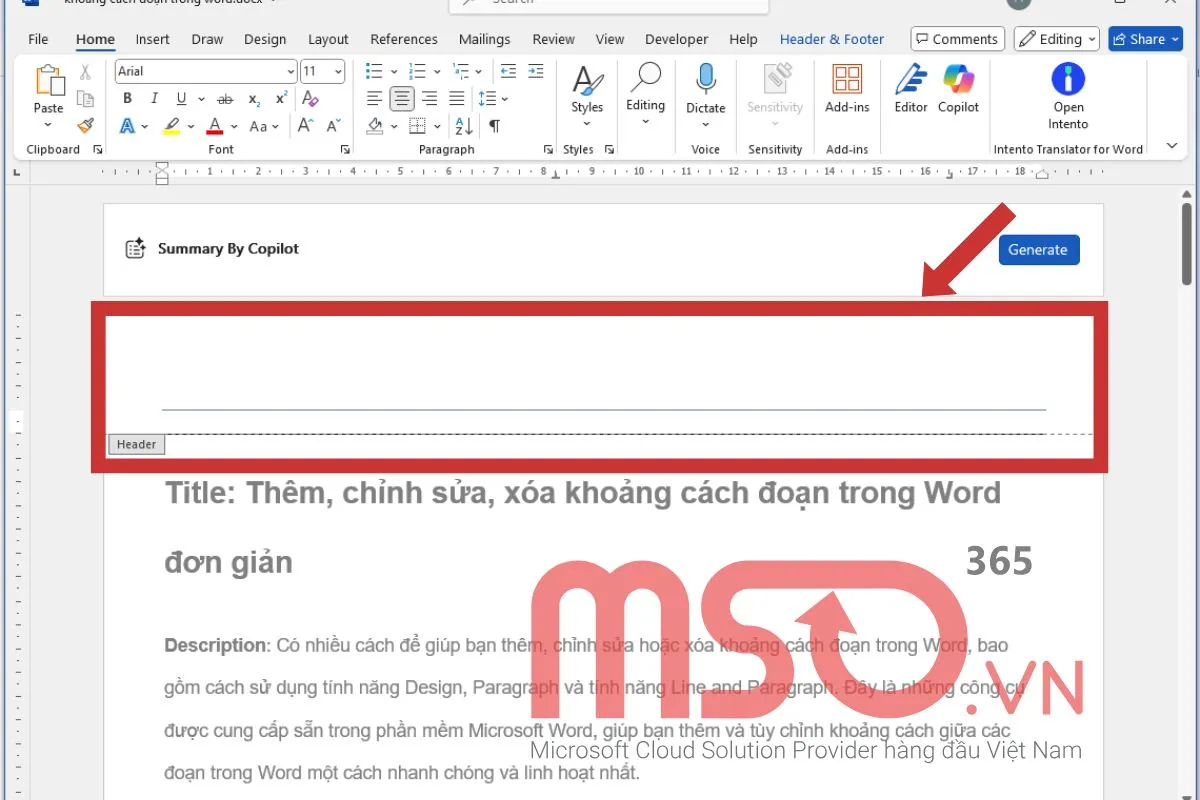Screen dimensions: 1200x800
Task: Switch to the Header & Footer tab
Action: point(831,39)
